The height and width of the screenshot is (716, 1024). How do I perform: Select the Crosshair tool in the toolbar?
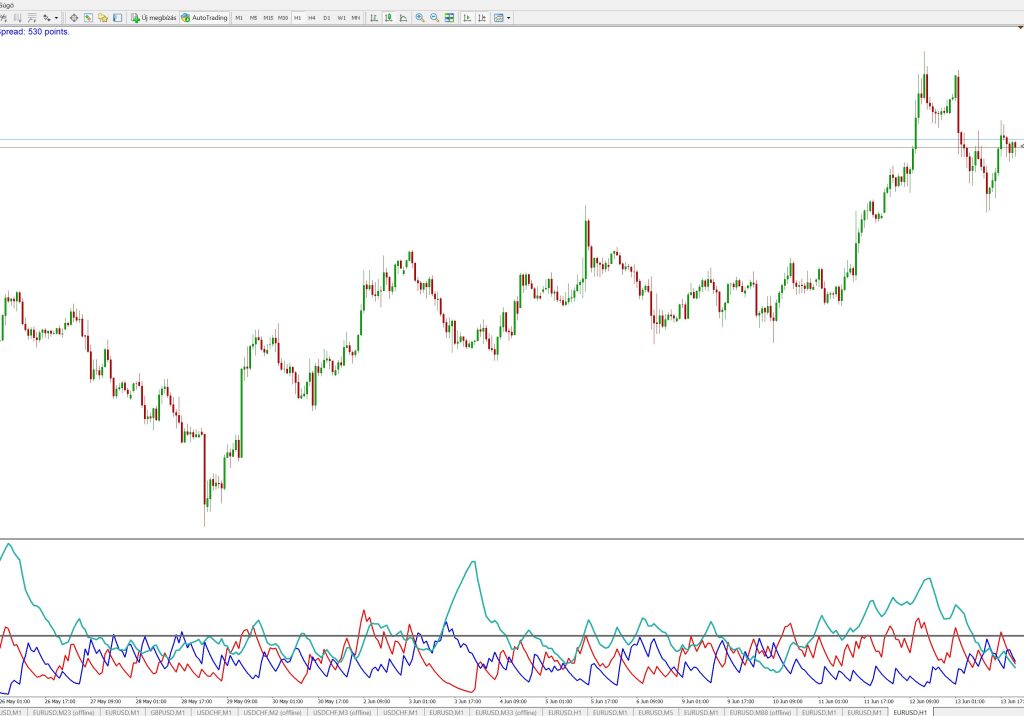(x=74, y=18)
